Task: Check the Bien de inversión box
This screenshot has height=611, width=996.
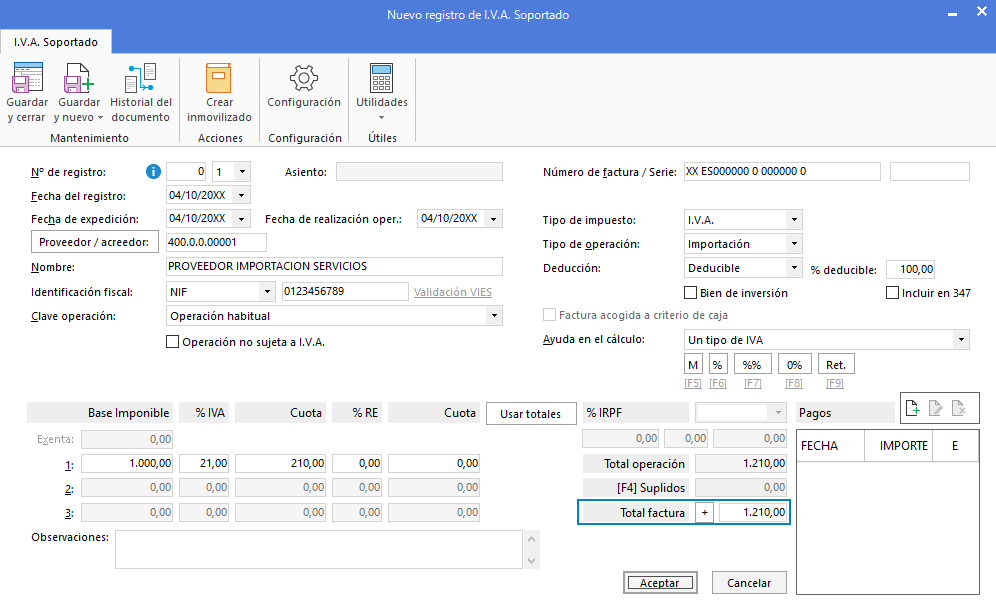Action: 690,293
